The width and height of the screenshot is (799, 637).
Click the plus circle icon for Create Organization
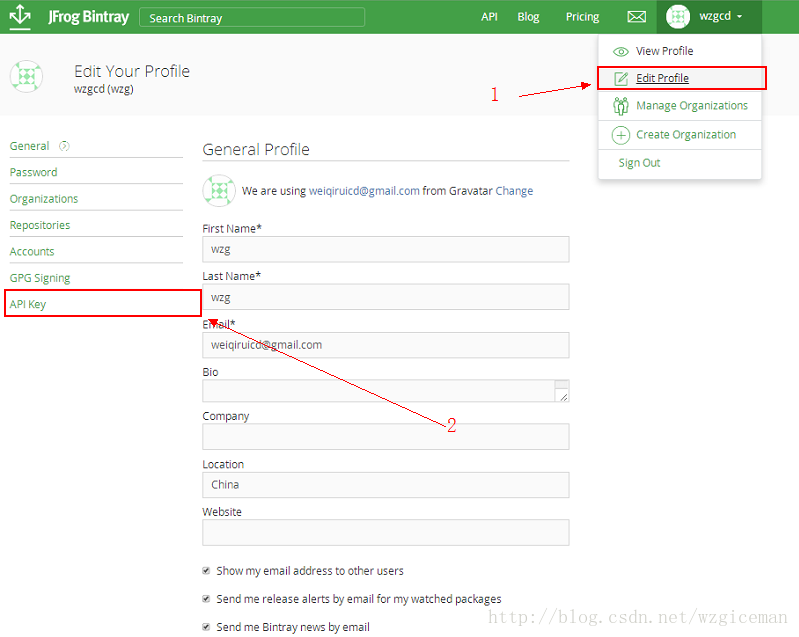(621, 135)
